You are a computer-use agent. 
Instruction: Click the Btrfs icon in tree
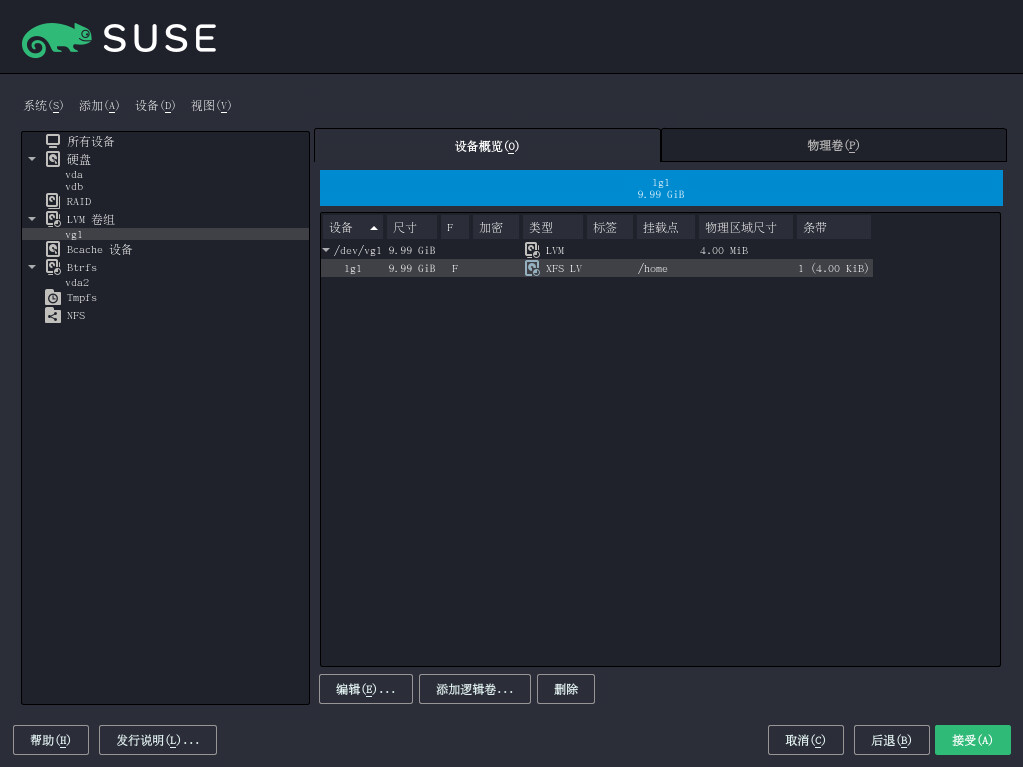53,267
